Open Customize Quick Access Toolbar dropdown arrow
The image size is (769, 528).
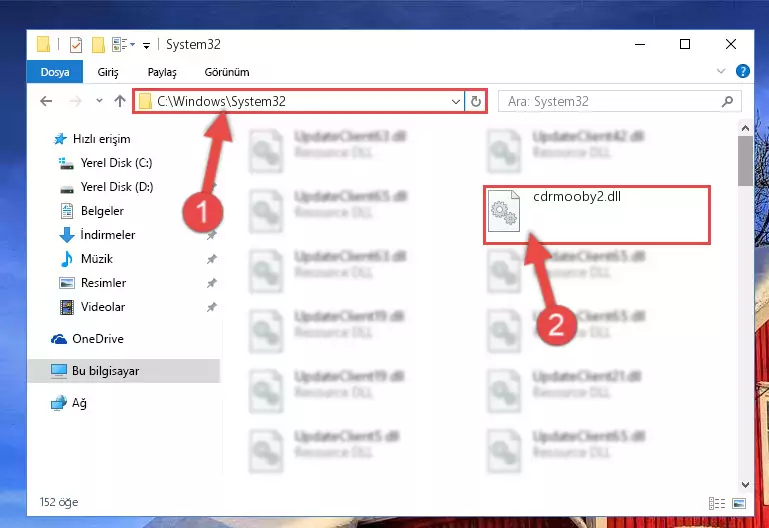coord(146,46)
